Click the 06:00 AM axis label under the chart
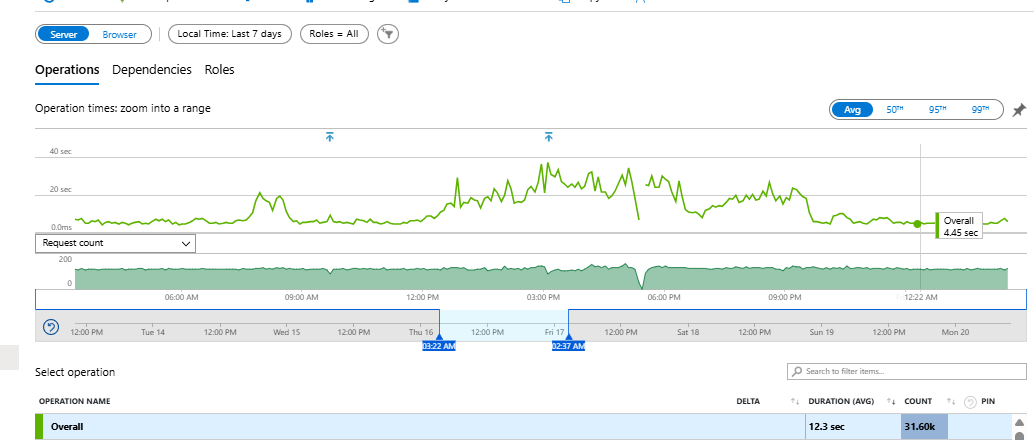 tap(181, 298)
